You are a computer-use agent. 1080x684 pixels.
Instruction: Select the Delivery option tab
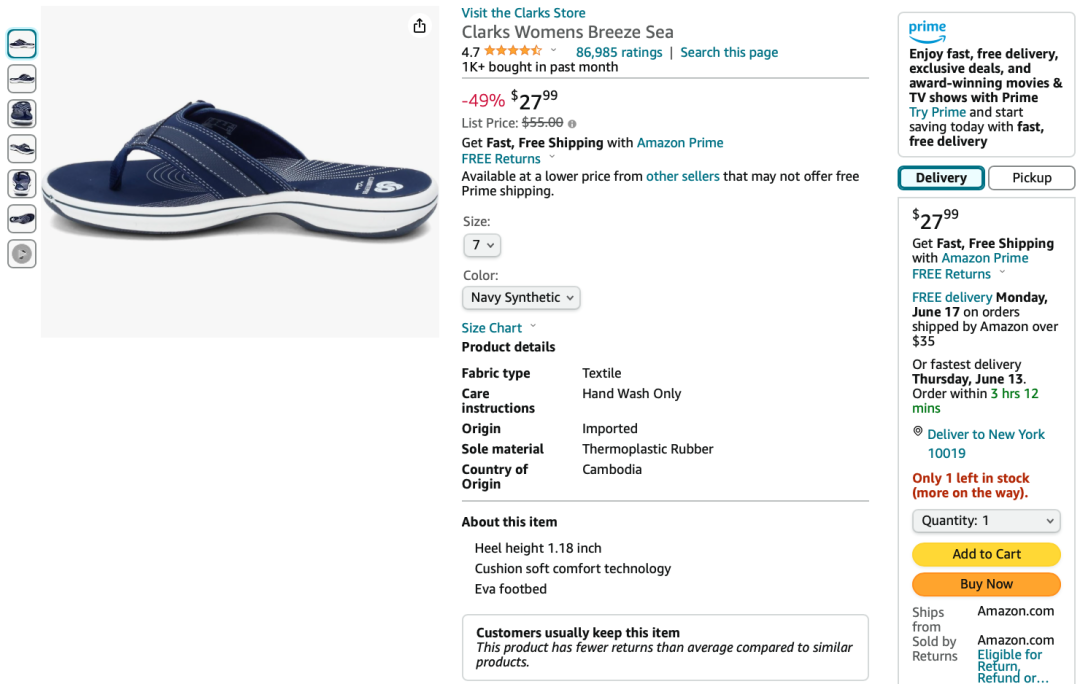click(941, 178)
